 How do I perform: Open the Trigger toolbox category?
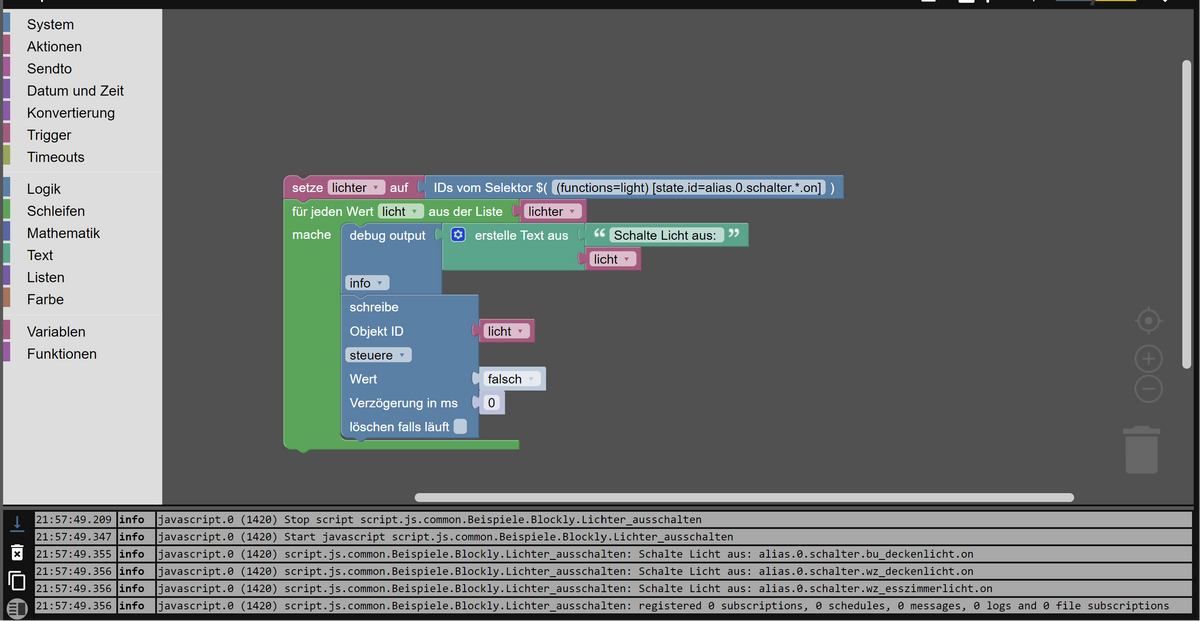tap(49, 134)
